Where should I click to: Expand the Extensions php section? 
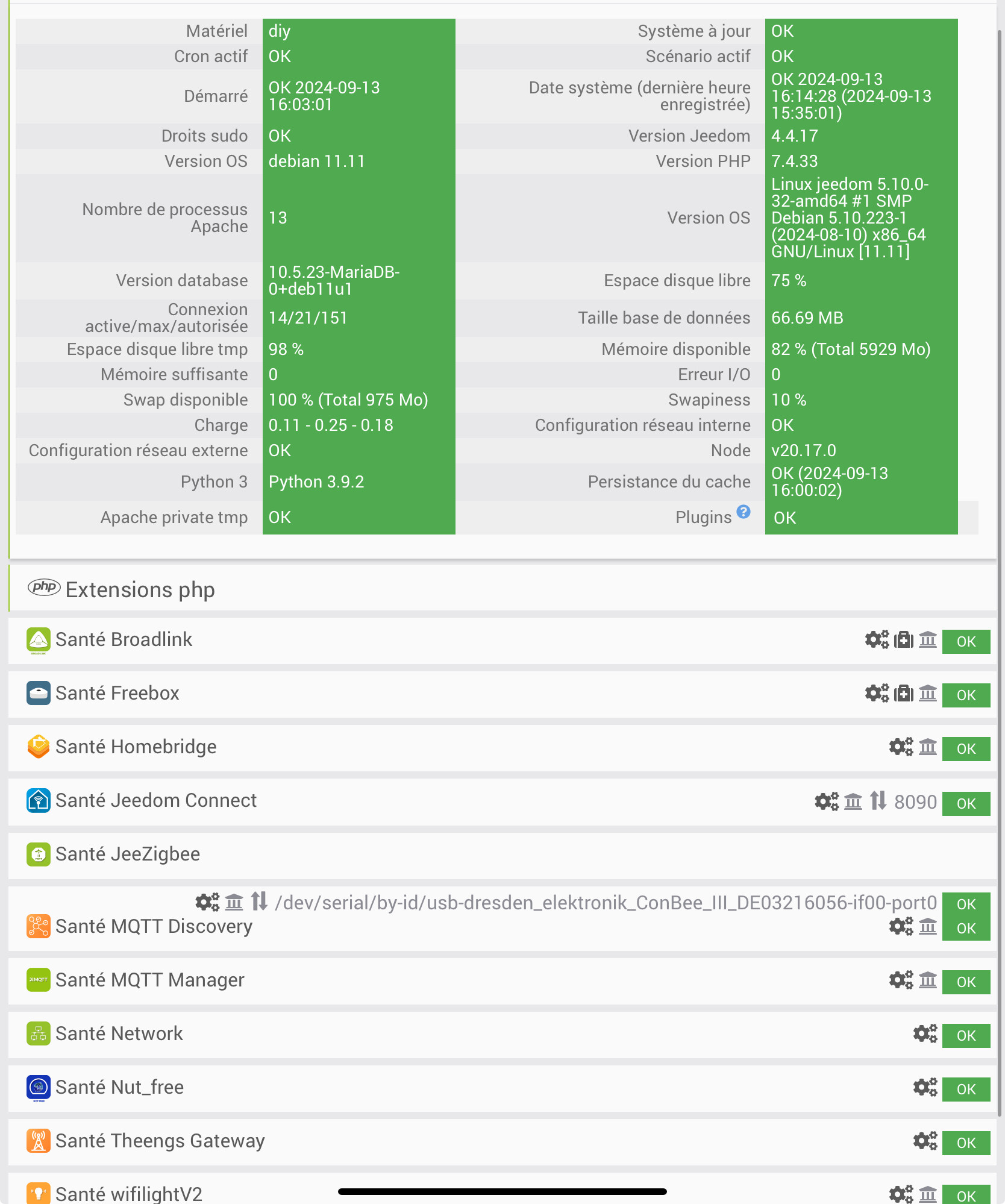[140, 589]
